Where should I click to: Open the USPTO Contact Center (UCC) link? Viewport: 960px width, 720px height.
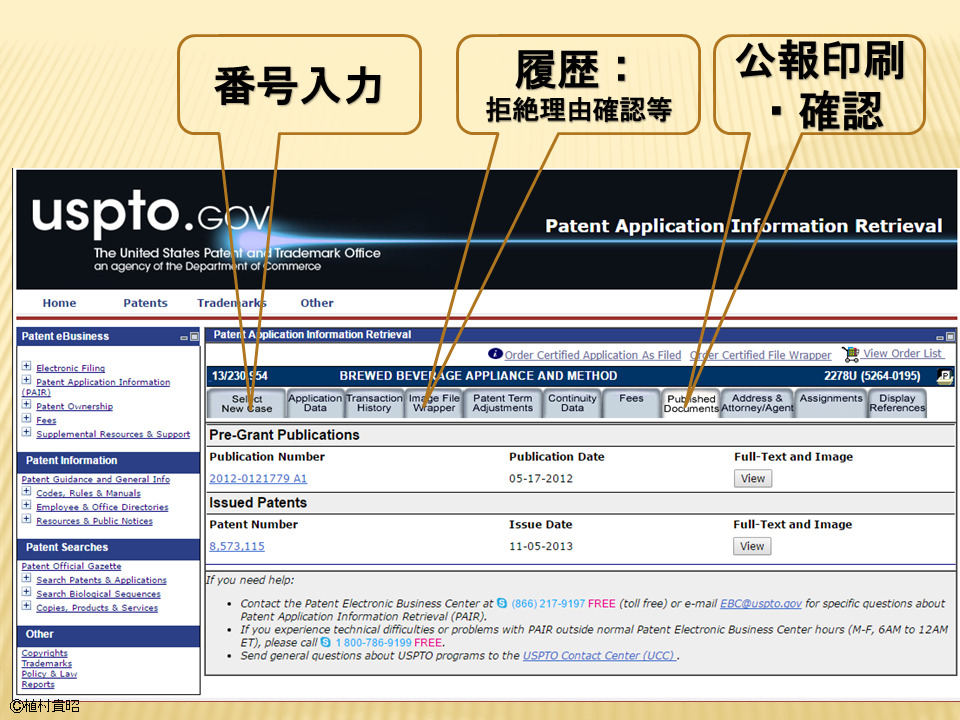coord(599,656)
